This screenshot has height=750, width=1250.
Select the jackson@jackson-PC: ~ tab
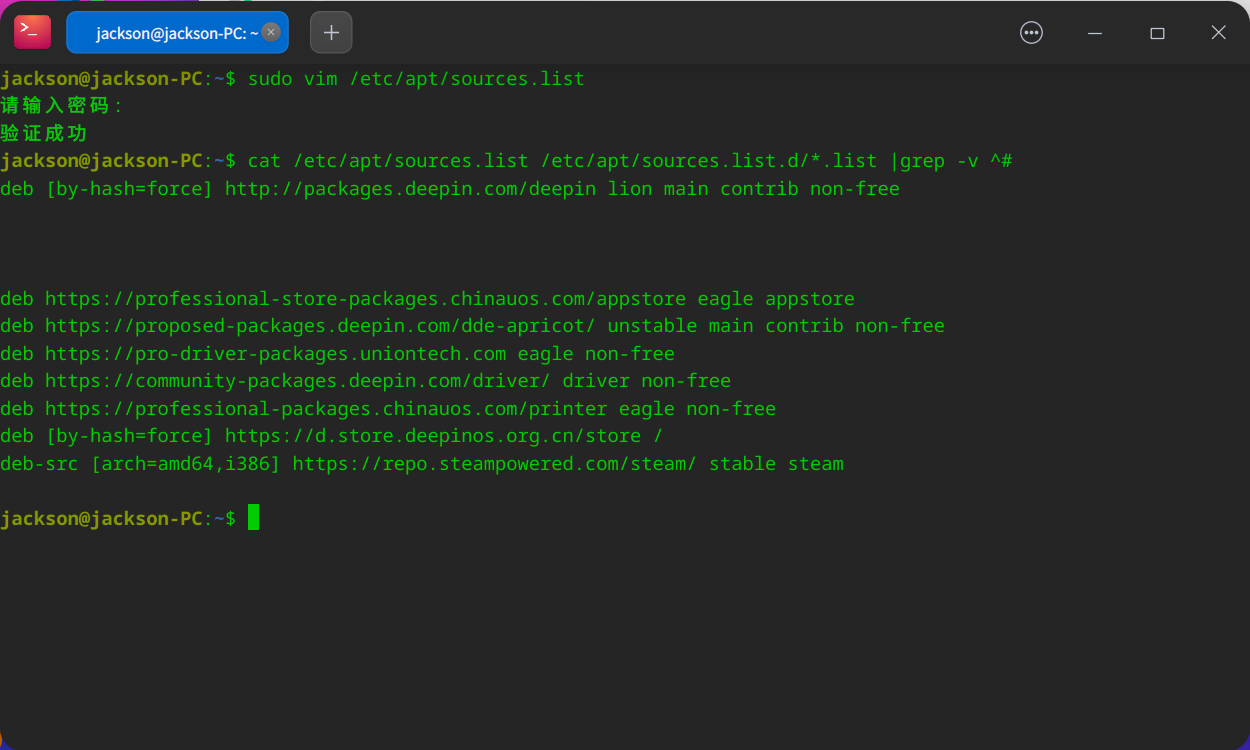click(x=170, y=31)
